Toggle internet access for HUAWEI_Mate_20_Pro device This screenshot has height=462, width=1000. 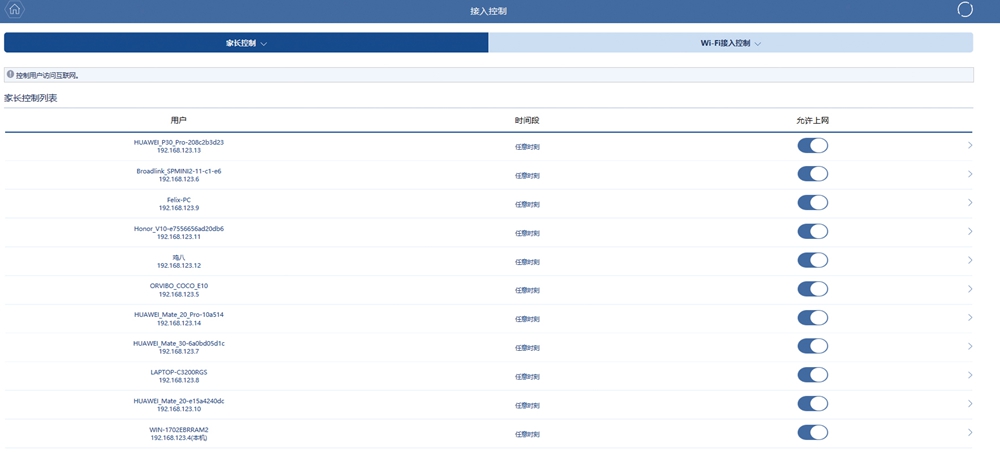(x=812, y=318)
